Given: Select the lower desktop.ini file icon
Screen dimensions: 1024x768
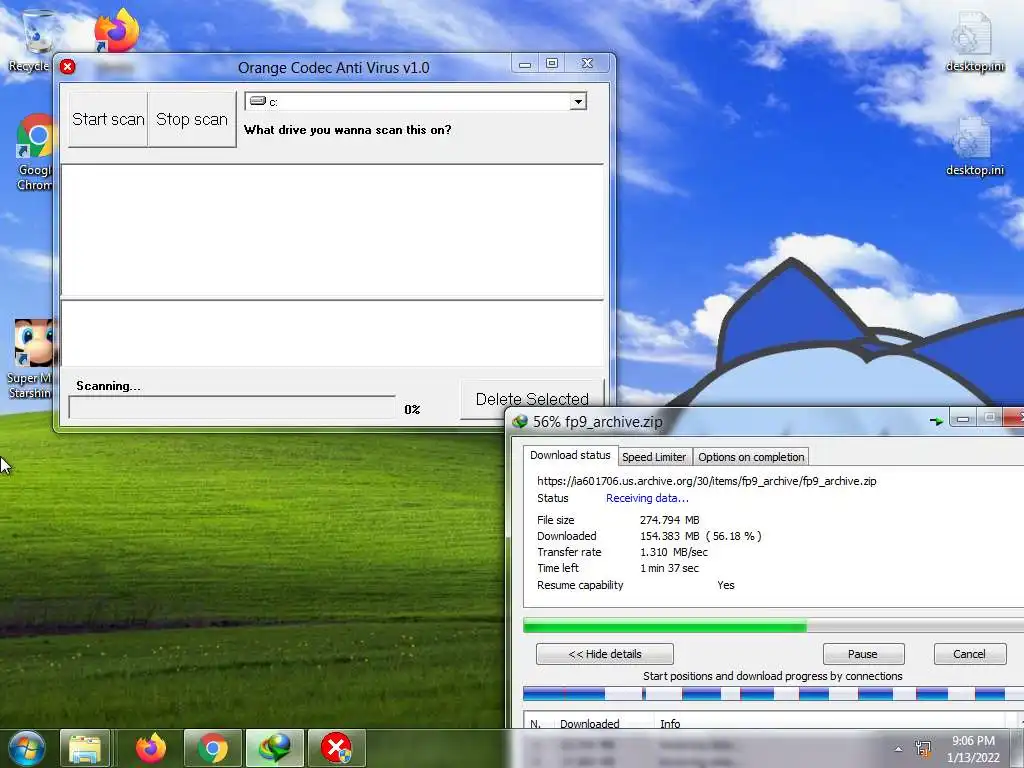Looking at the screenshot, I should 974,146.
